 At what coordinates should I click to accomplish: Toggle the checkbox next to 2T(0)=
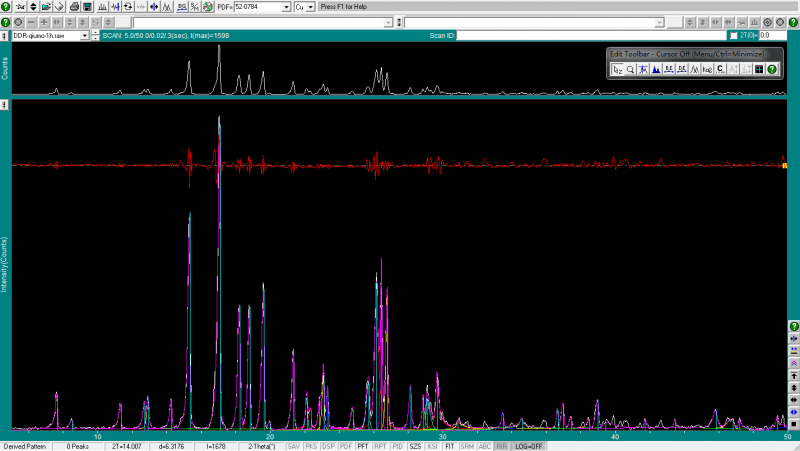pos(733,36)
